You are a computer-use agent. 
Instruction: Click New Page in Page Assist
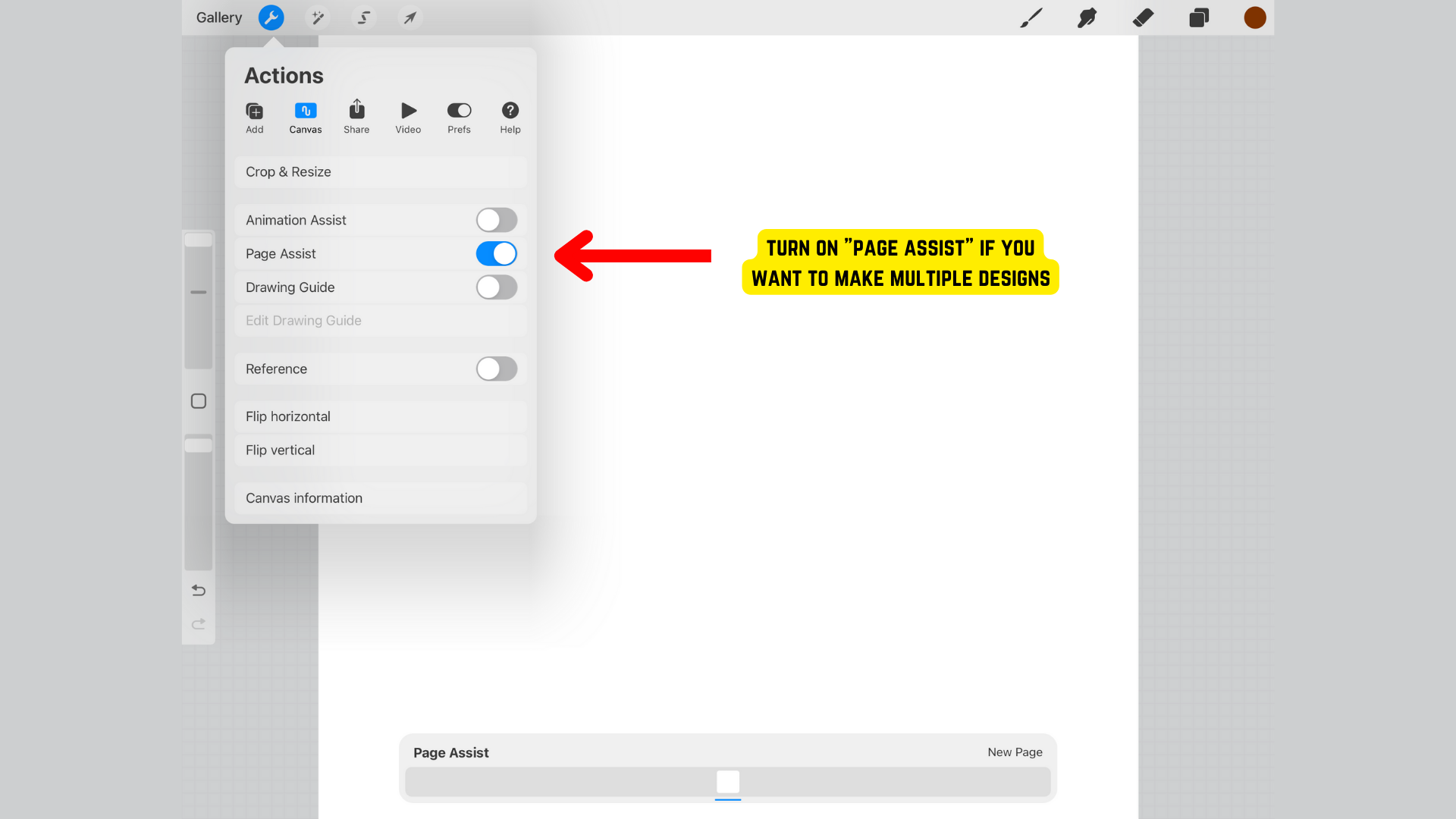[x=1015, y=752]
